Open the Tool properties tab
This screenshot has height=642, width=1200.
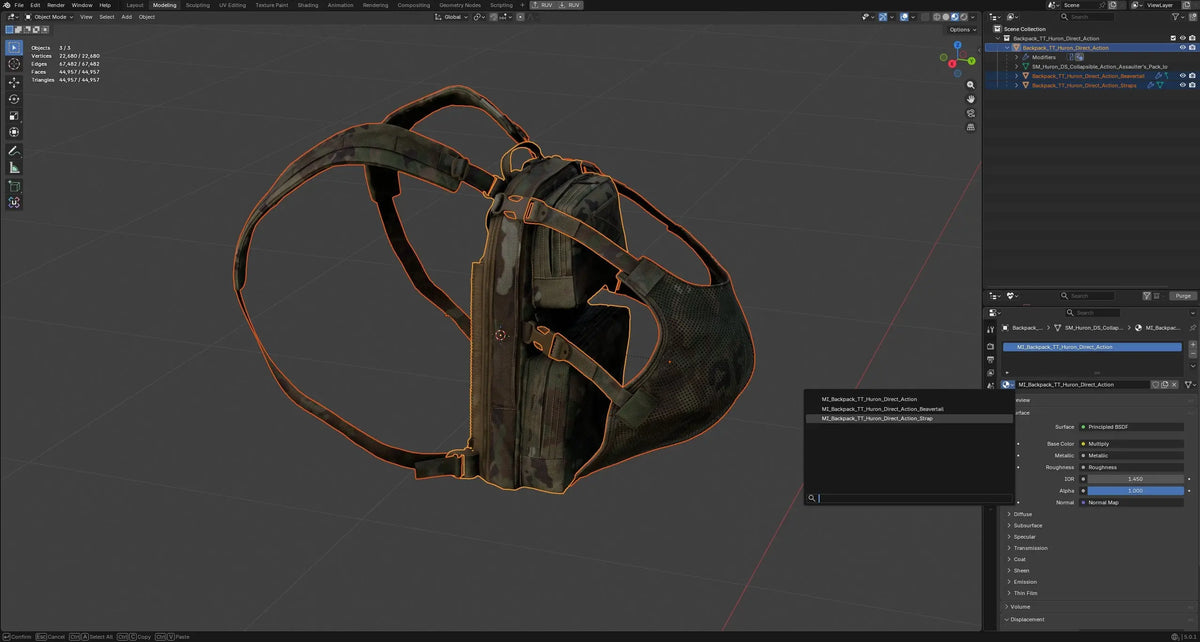coord(990,328)
